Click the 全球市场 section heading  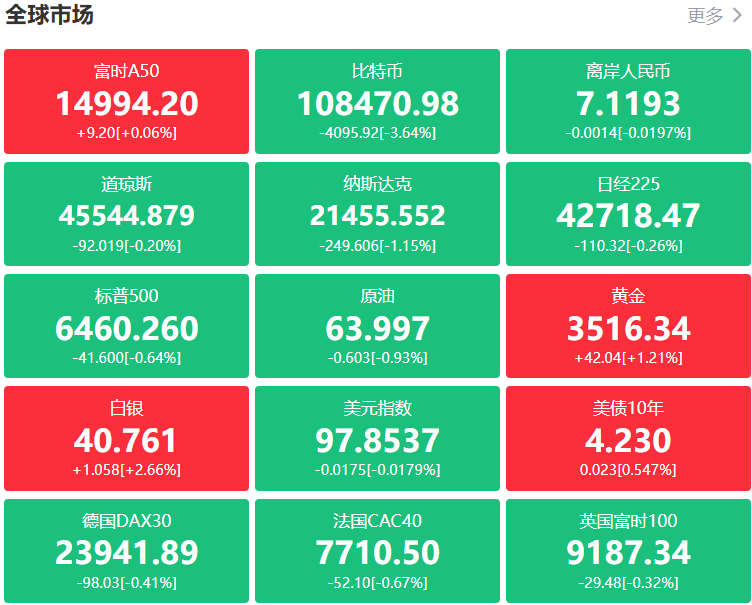(x=50, y=15)
